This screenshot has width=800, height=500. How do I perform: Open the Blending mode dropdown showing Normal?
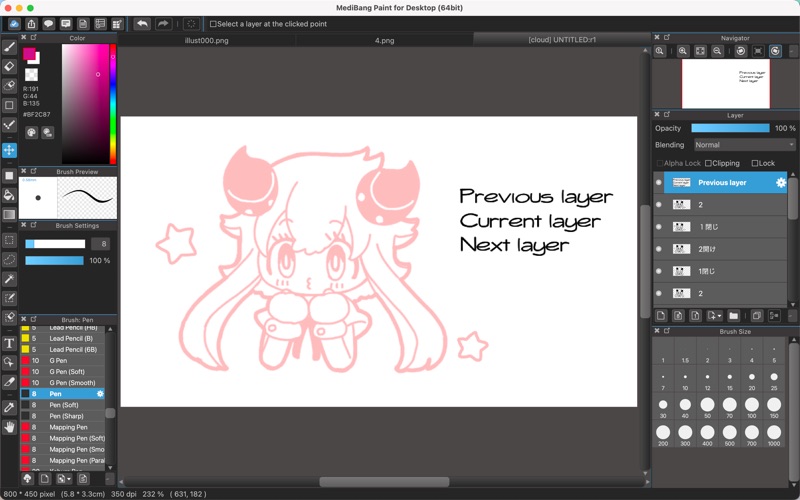744,145
